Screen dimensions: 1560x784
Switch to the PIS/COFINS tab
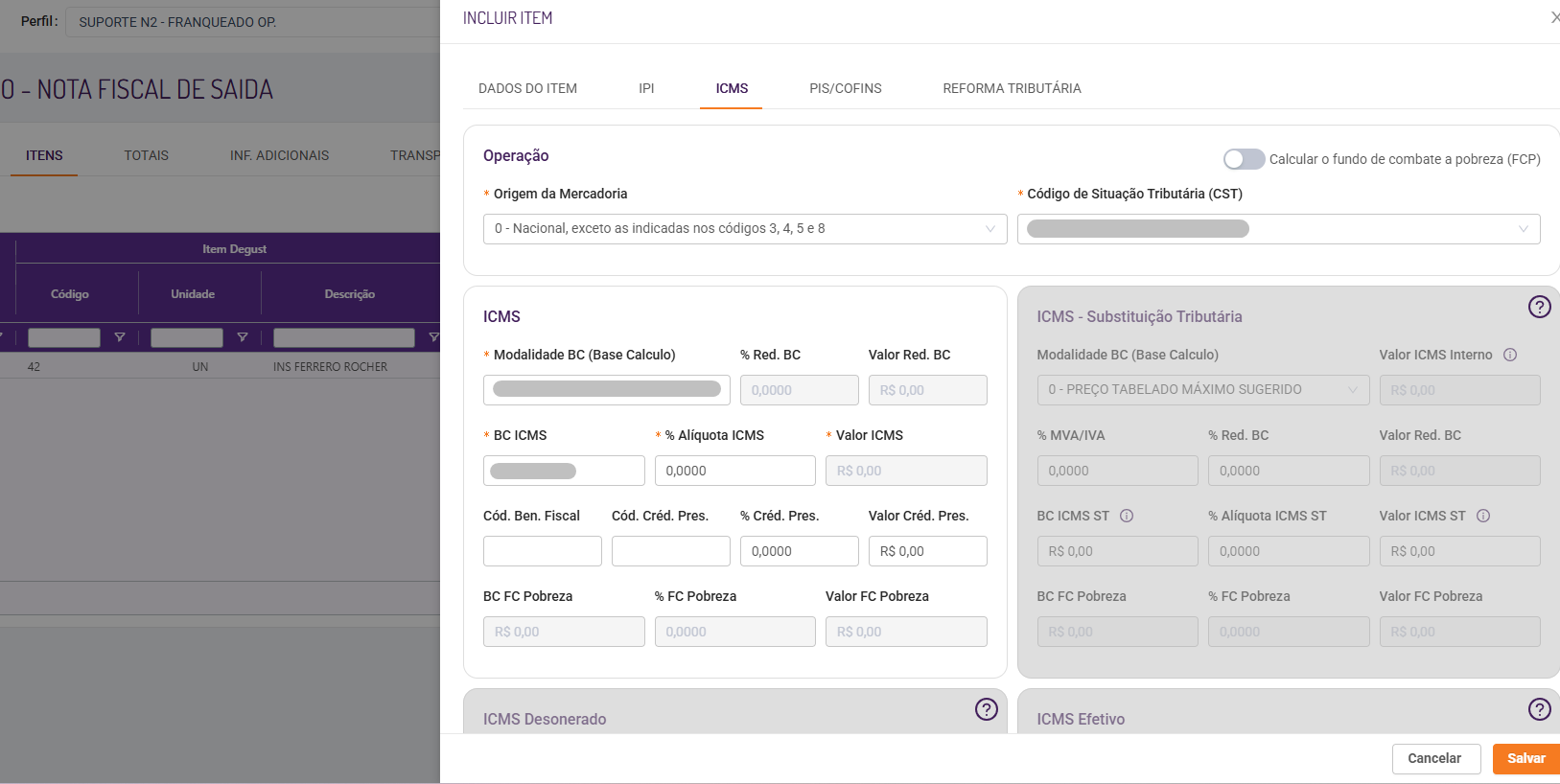pyautogui.click(x=845, y=88)
